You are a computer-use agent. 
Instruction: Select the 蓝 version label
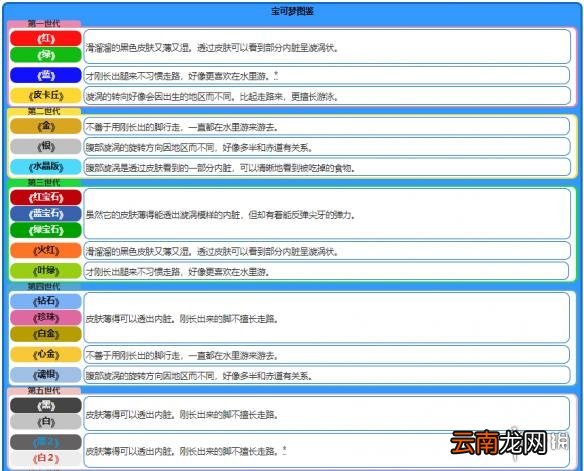46,75
